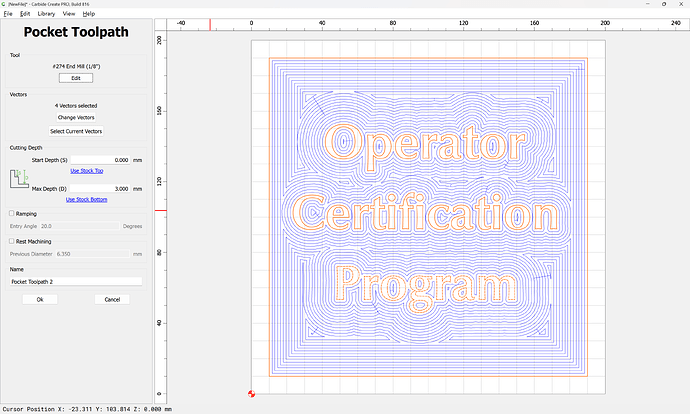
Task: Click the Cursor Position status bar text
Action: tap(87, 409)
